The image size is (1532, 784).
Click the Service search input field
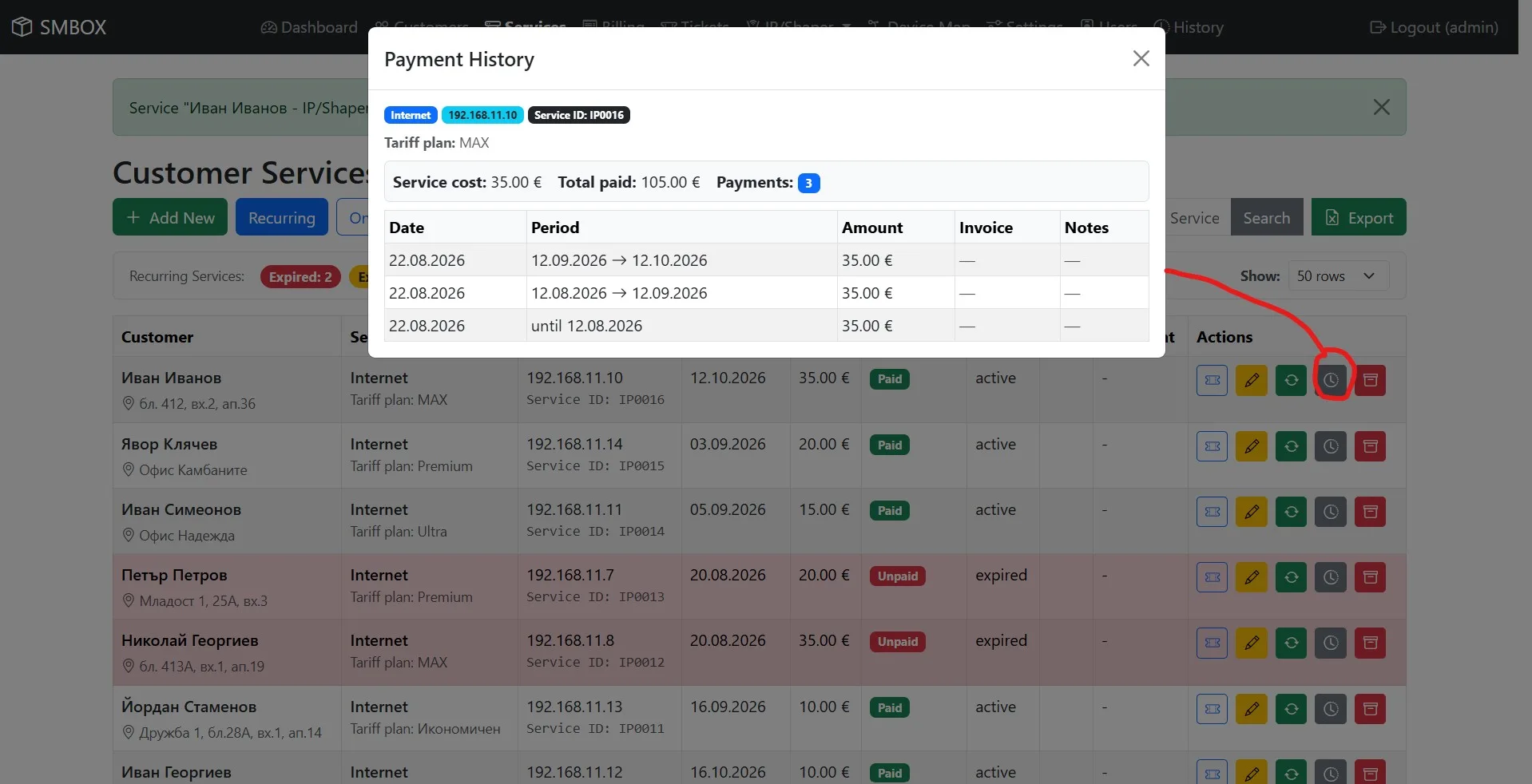tap(1197, 217)
